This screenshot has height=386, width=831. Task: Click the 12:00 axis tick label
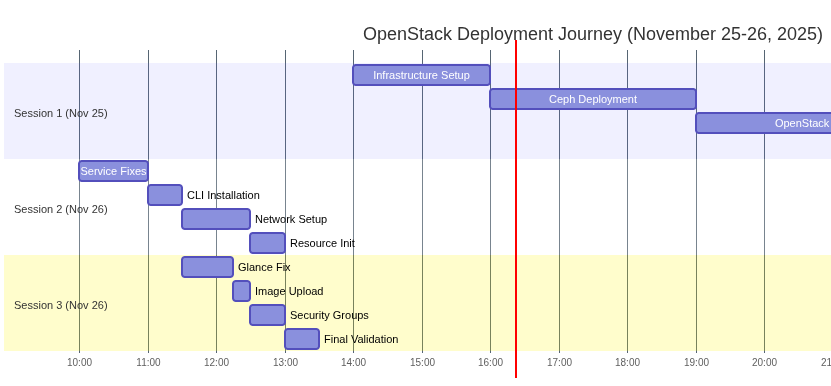click(x=216, y=363)
